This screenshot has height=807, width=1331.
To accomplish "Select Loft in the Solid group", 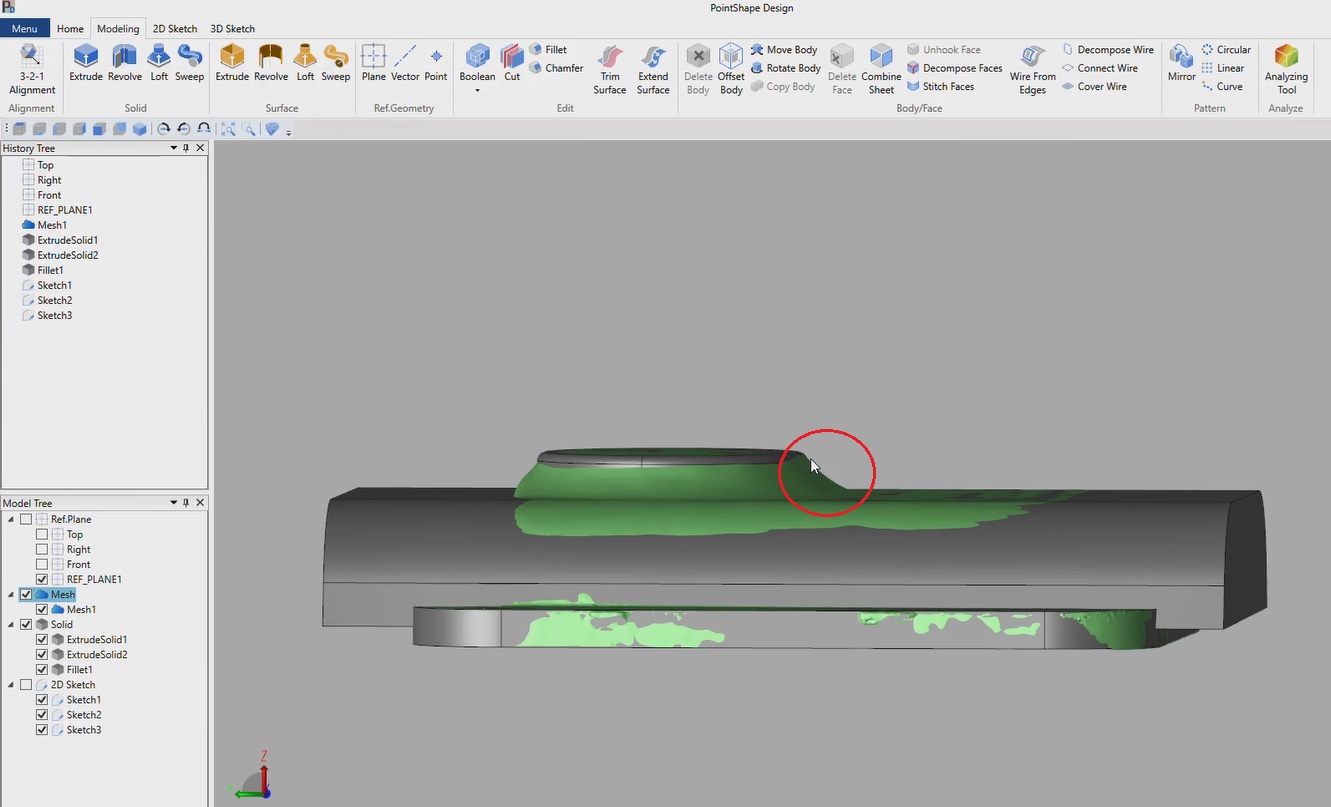I will tap(159, 63).
